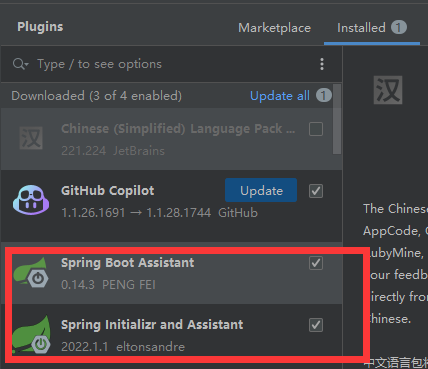Click the Chinese Language Pack list icon
Screen dimensions: 428x369
[x=31, y=138]
